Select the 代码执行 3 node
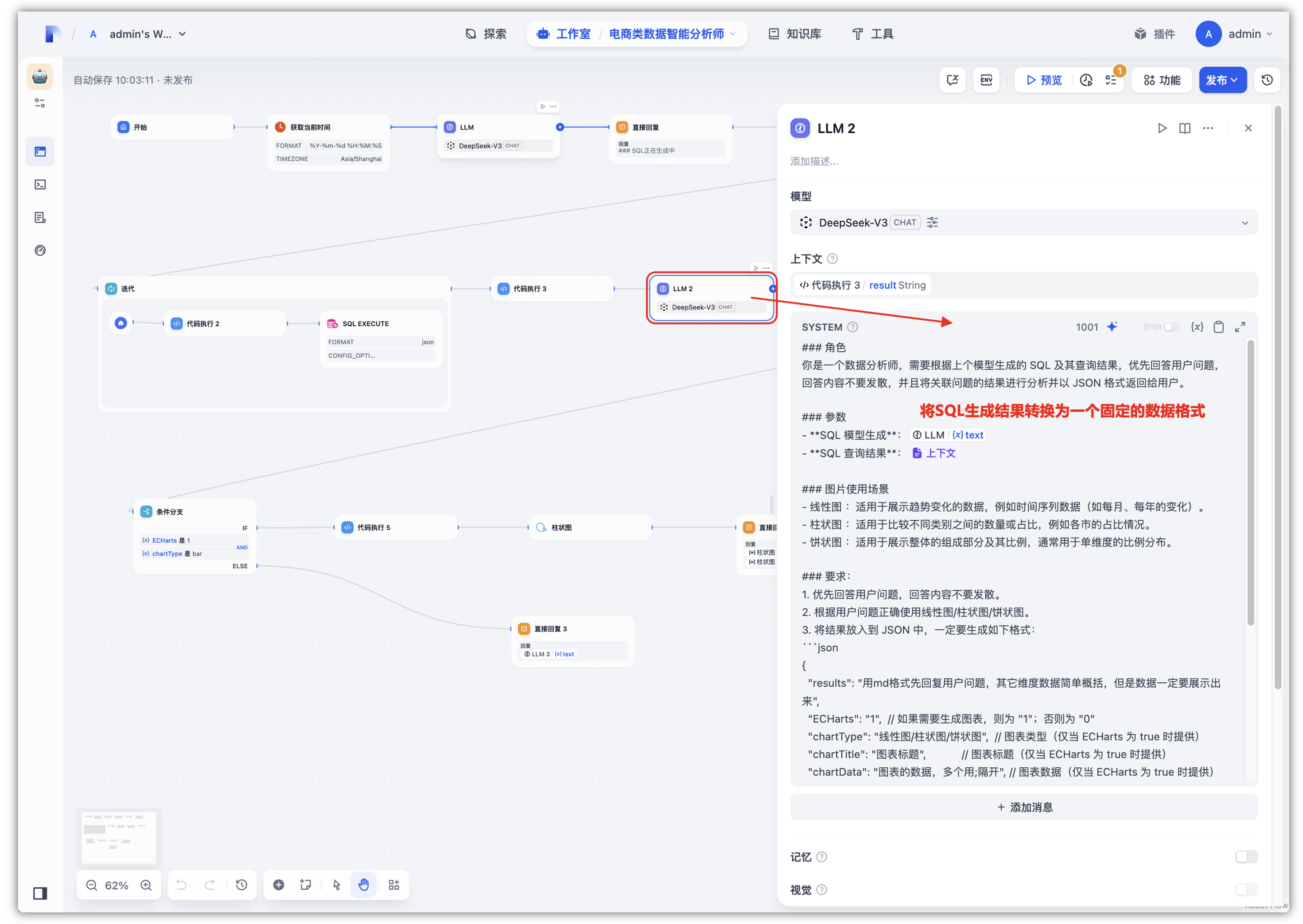This screenshot has height=924, width=1303. pos(552,289)
